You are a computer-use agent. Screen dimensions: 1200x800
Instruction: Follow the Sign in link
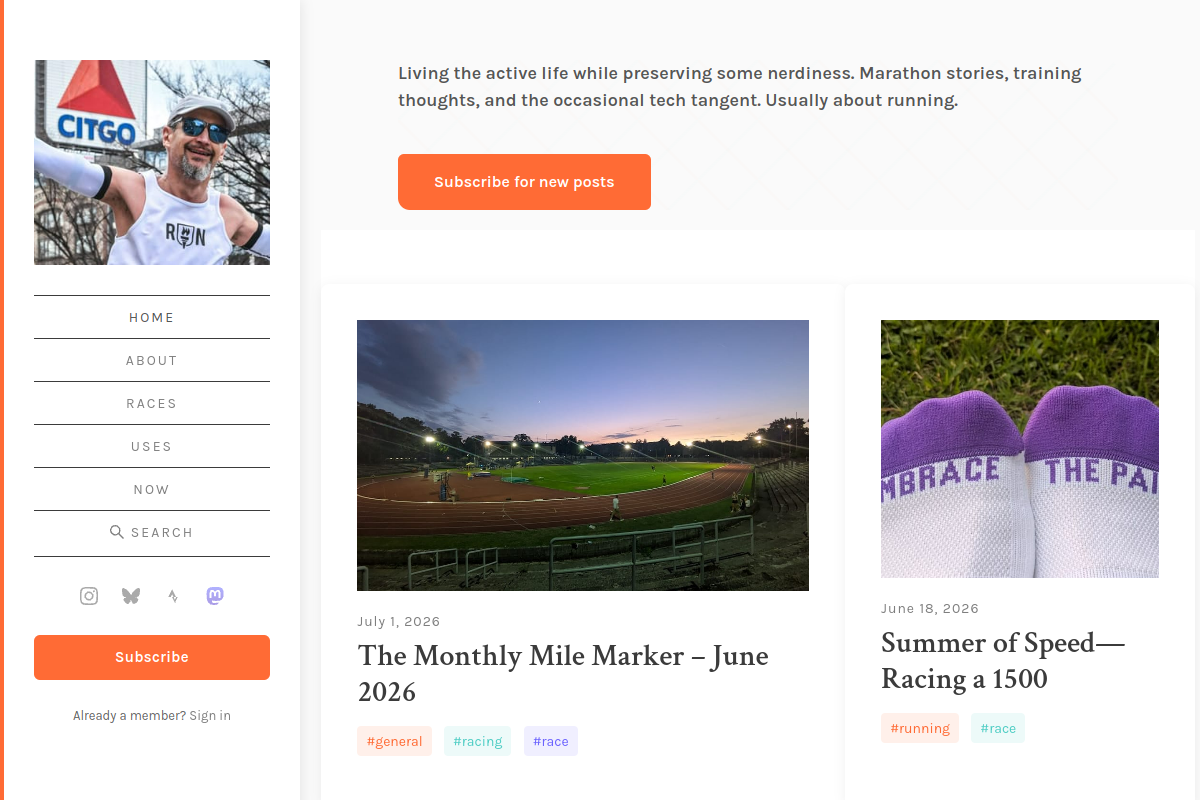coord(210,716)
